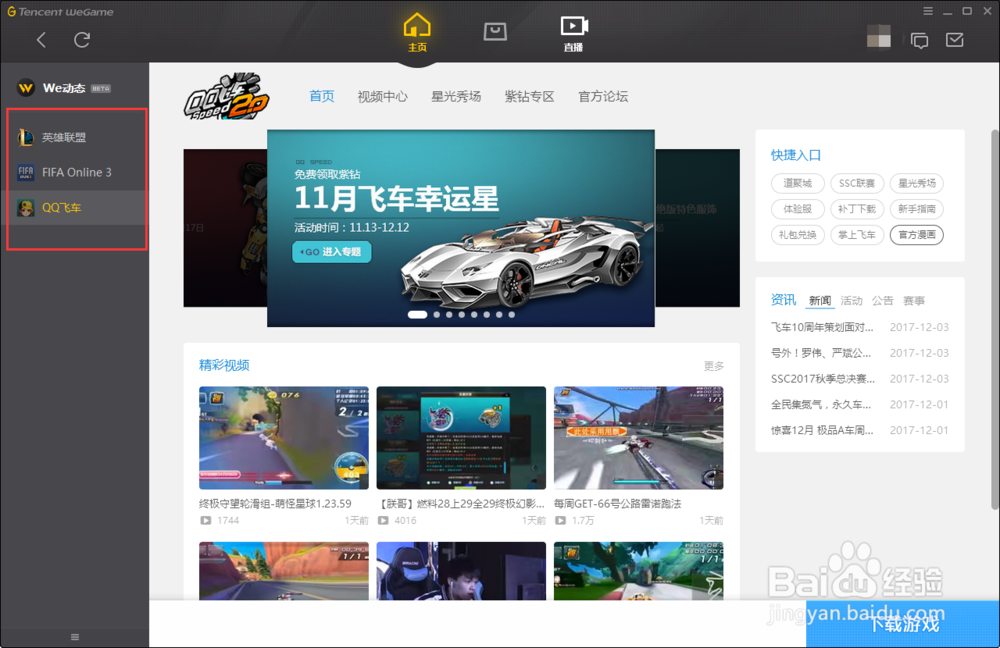The height and width of the screenshot is (648, 1000).
Task: Open news SSC2017秋季总决赛...
Action: [823, 379]
